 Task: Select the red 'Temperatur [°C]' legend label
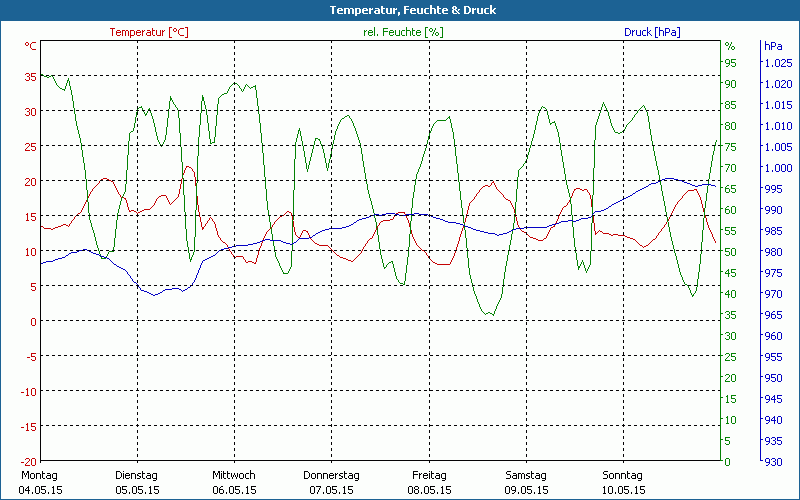click(149, 32)
